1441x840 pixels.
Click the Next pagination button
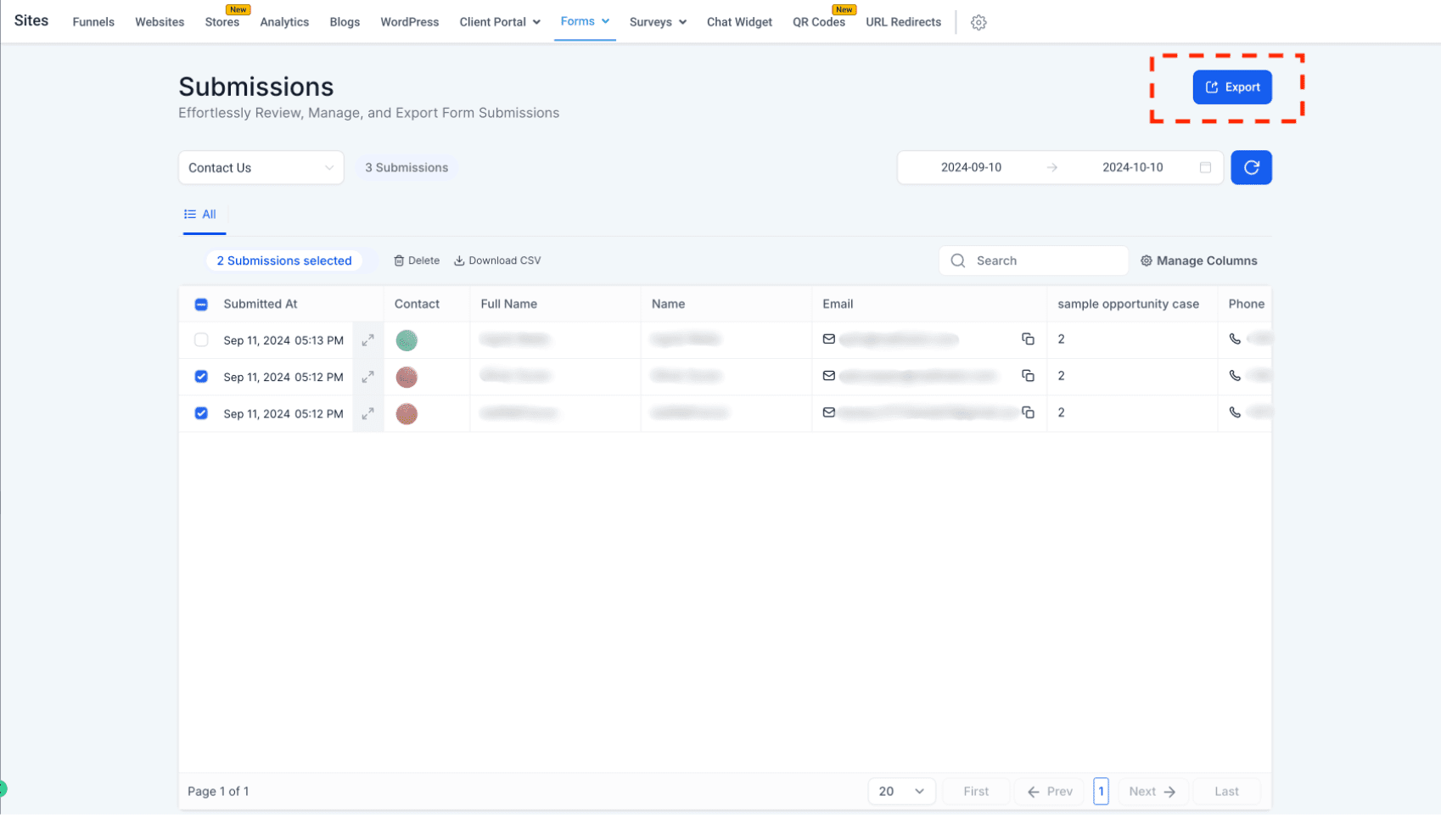click(x=1152, y=791)
